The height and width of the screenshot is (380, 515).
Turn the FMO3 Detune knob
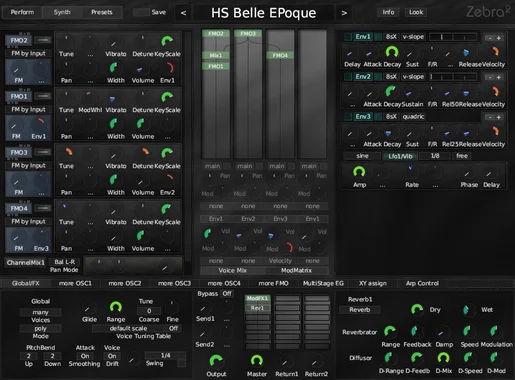point(144,153)
